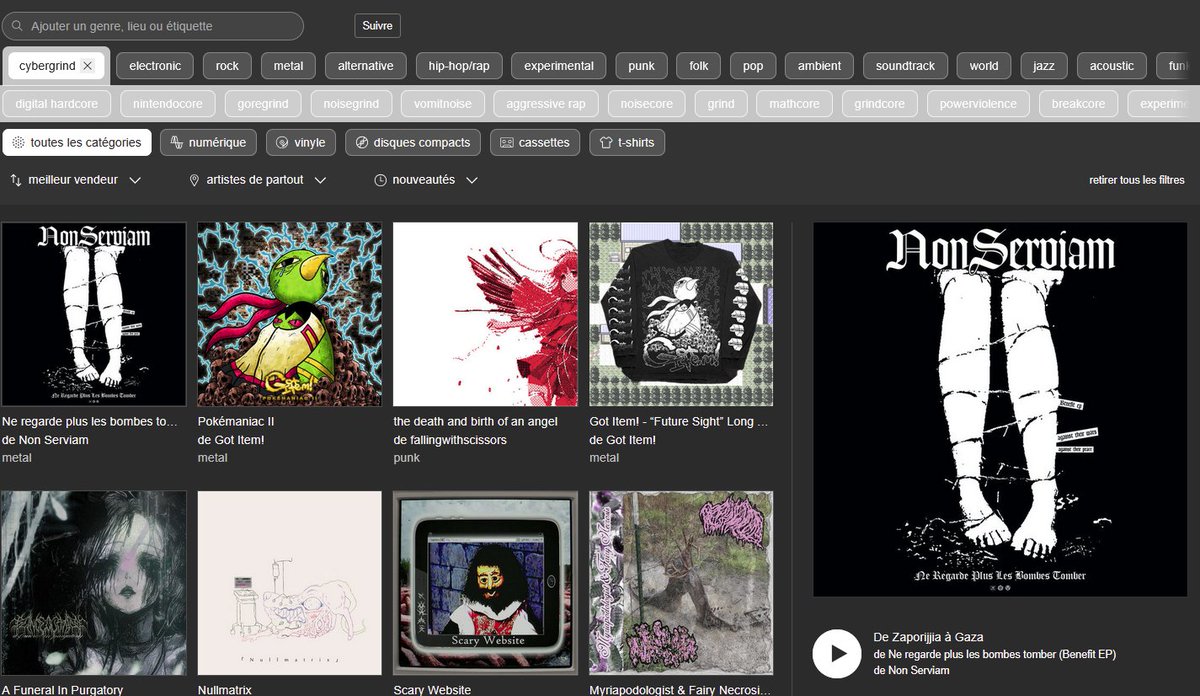The height and width of the screenshot is (696, 1200).
Task: Click the location pin icon
Action: (195, 180)
